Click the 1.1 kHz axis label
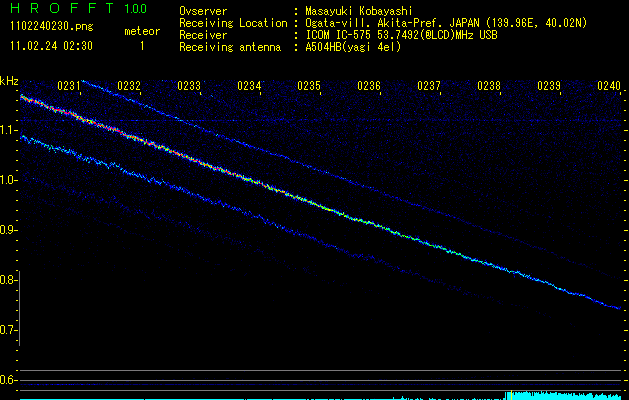 pyautogui.click(x=8, y=130)
